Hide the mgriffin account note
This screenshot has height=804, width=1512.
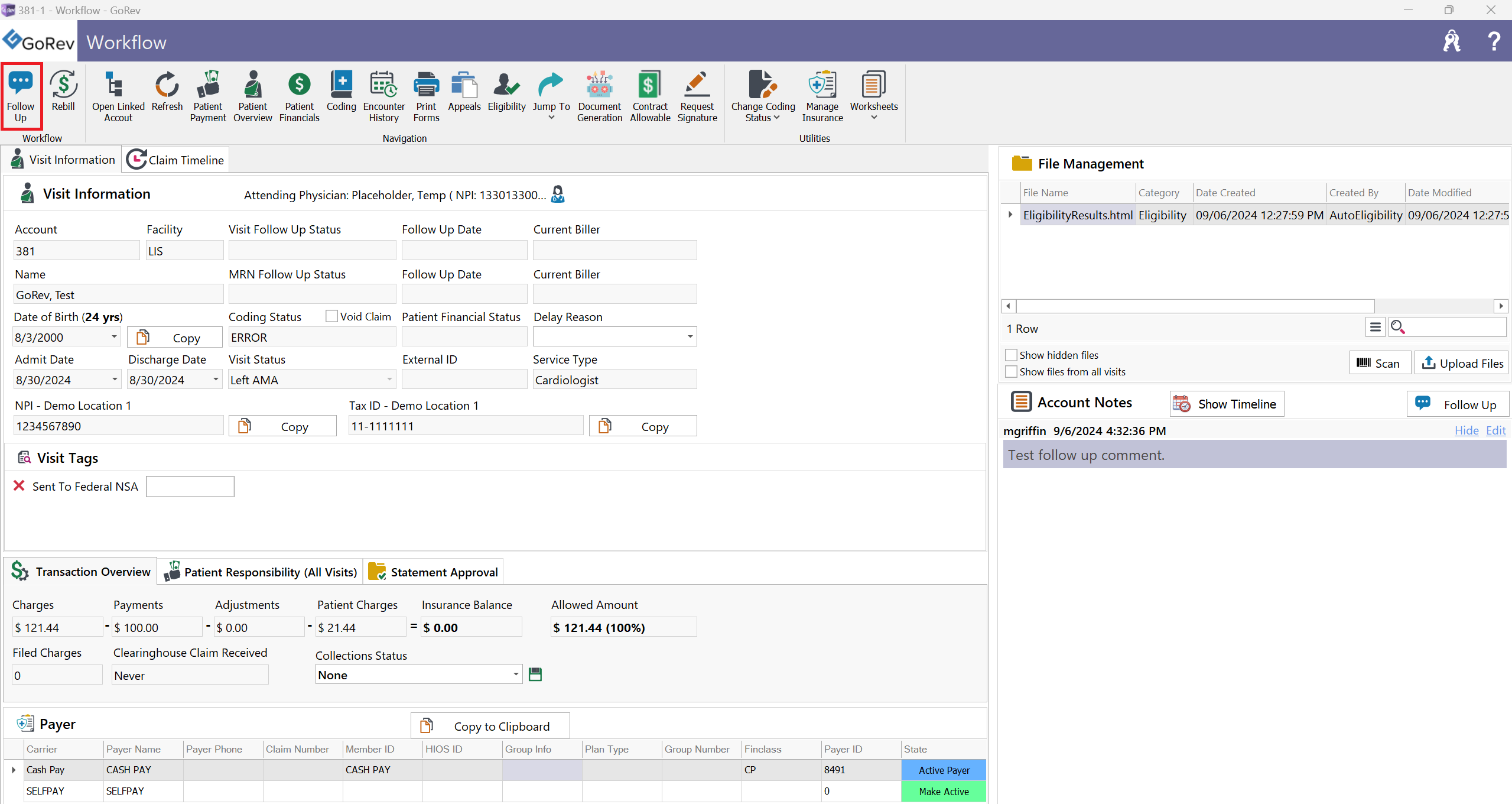tap(1466, 430)
